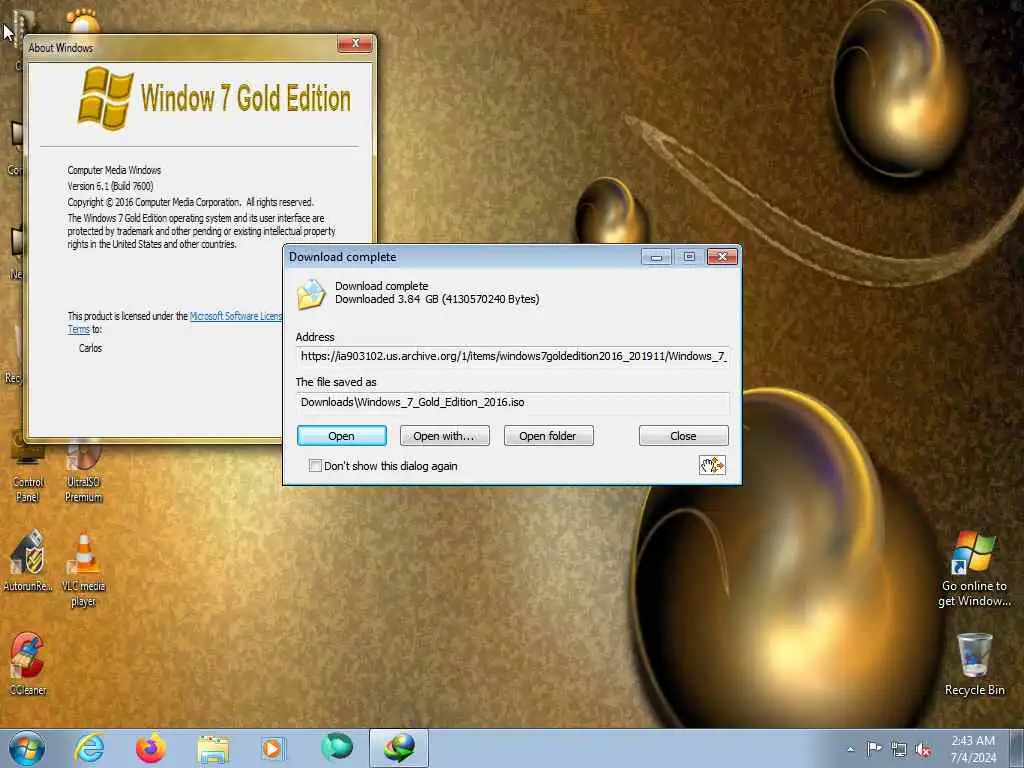Open 'Go online to get Windows' desktop shortcut
The height and width of the screenshot is (768, 1024).
(x=974, y=569)
